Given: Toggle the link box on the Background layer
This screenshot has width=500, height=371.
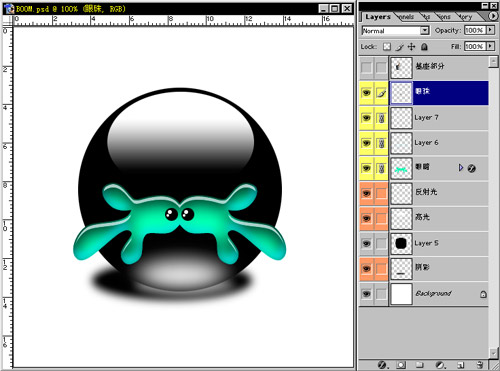Looking at the screenshot, I should point(381,294).
